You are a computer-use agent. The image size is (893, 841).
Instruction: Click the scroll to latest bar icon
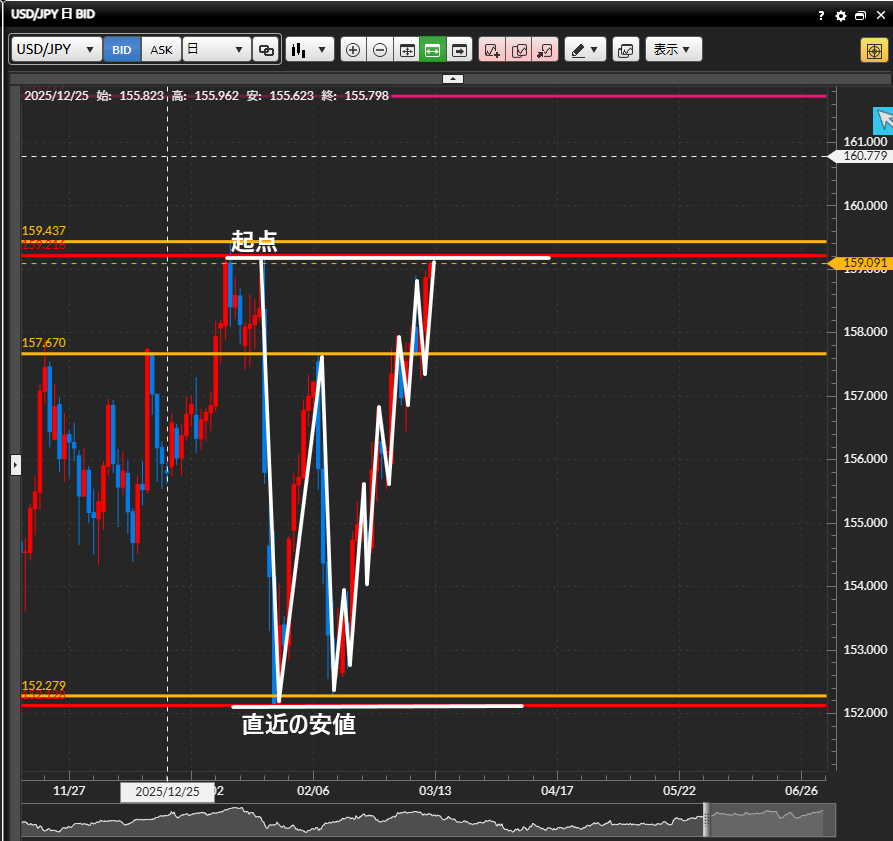[x=459, y=49]
